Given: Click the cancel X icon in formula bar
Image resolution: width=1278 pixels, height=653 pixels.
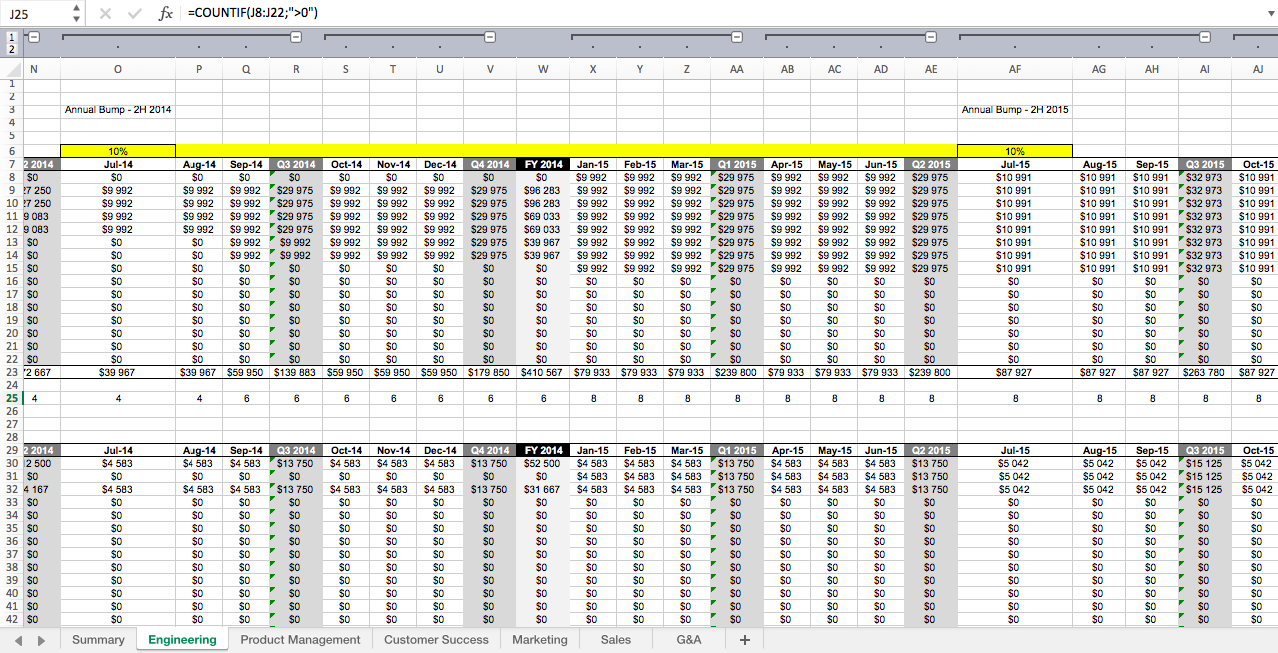Looking at the screenshot, I should (106, 14).
